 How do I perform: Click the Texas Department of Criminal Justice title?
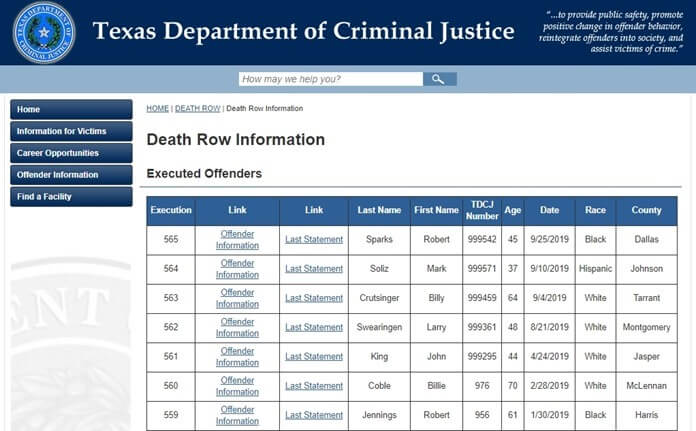pyautogui.click(x=304, y=32)
